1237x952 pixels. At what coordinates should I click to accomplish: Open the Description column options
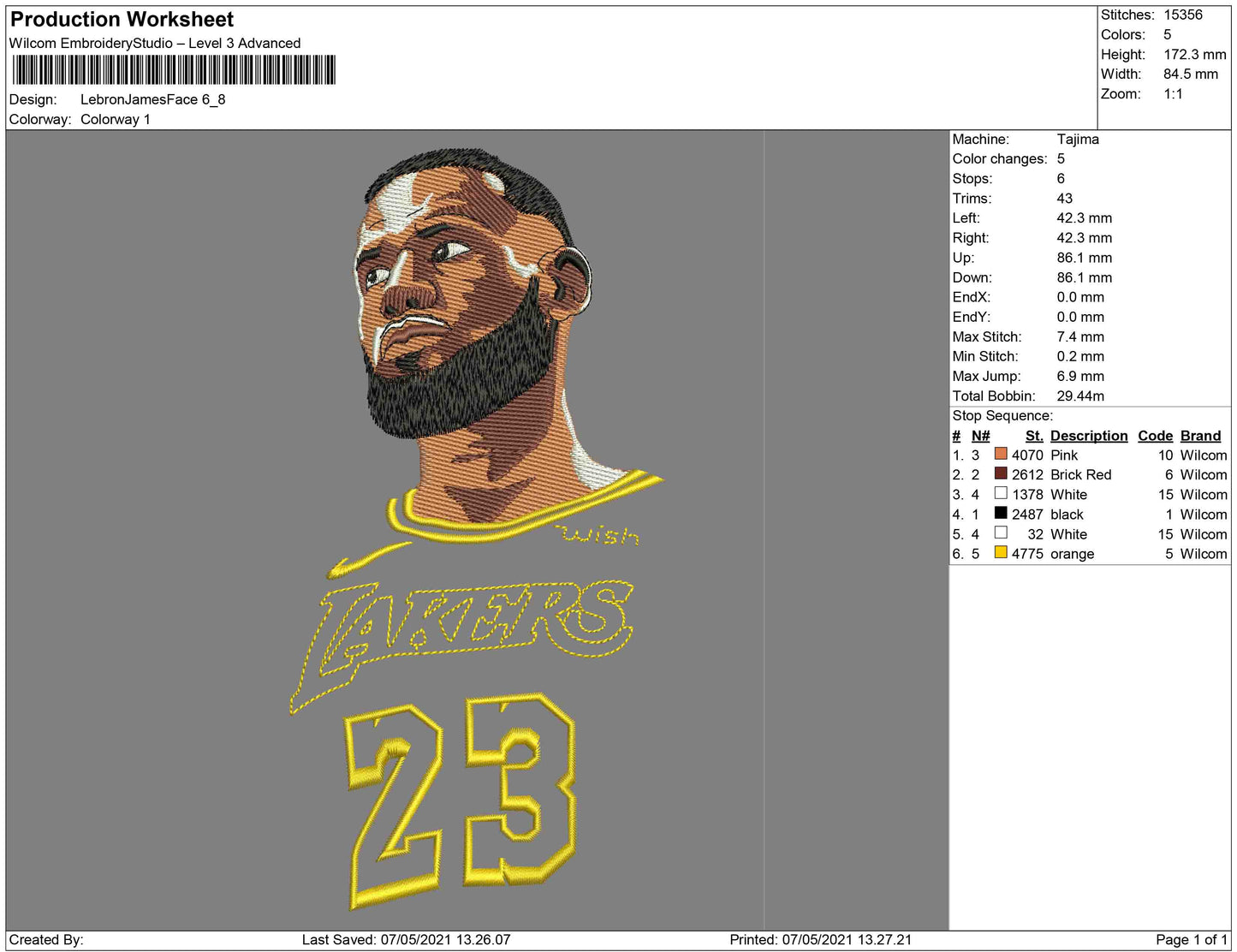click(x=1088, y=436)
